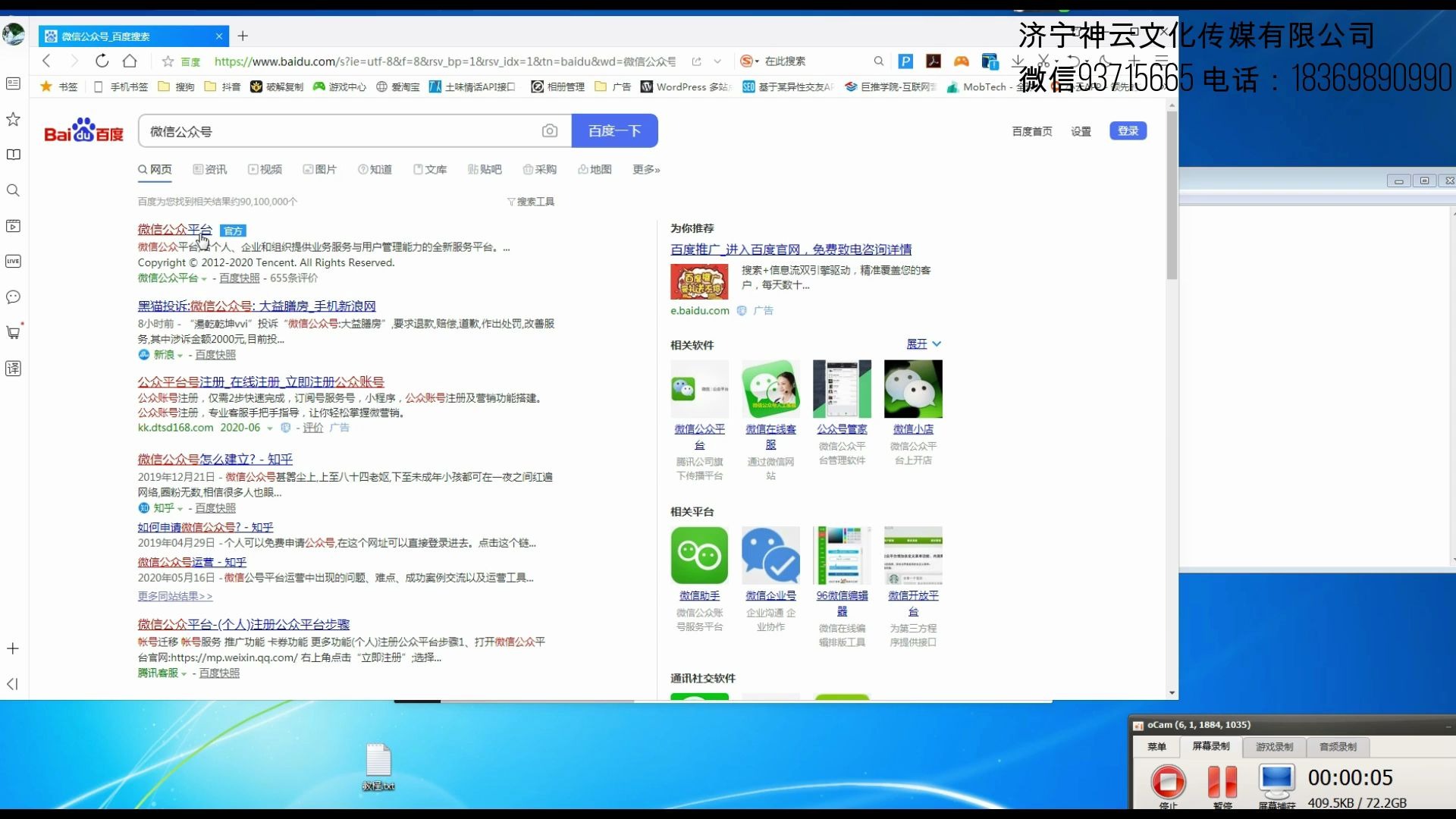Open the address bar dropdown arrow
The height and width of the screenshot is (819, 1456).
pyautogui.click(x=717, y=61)
